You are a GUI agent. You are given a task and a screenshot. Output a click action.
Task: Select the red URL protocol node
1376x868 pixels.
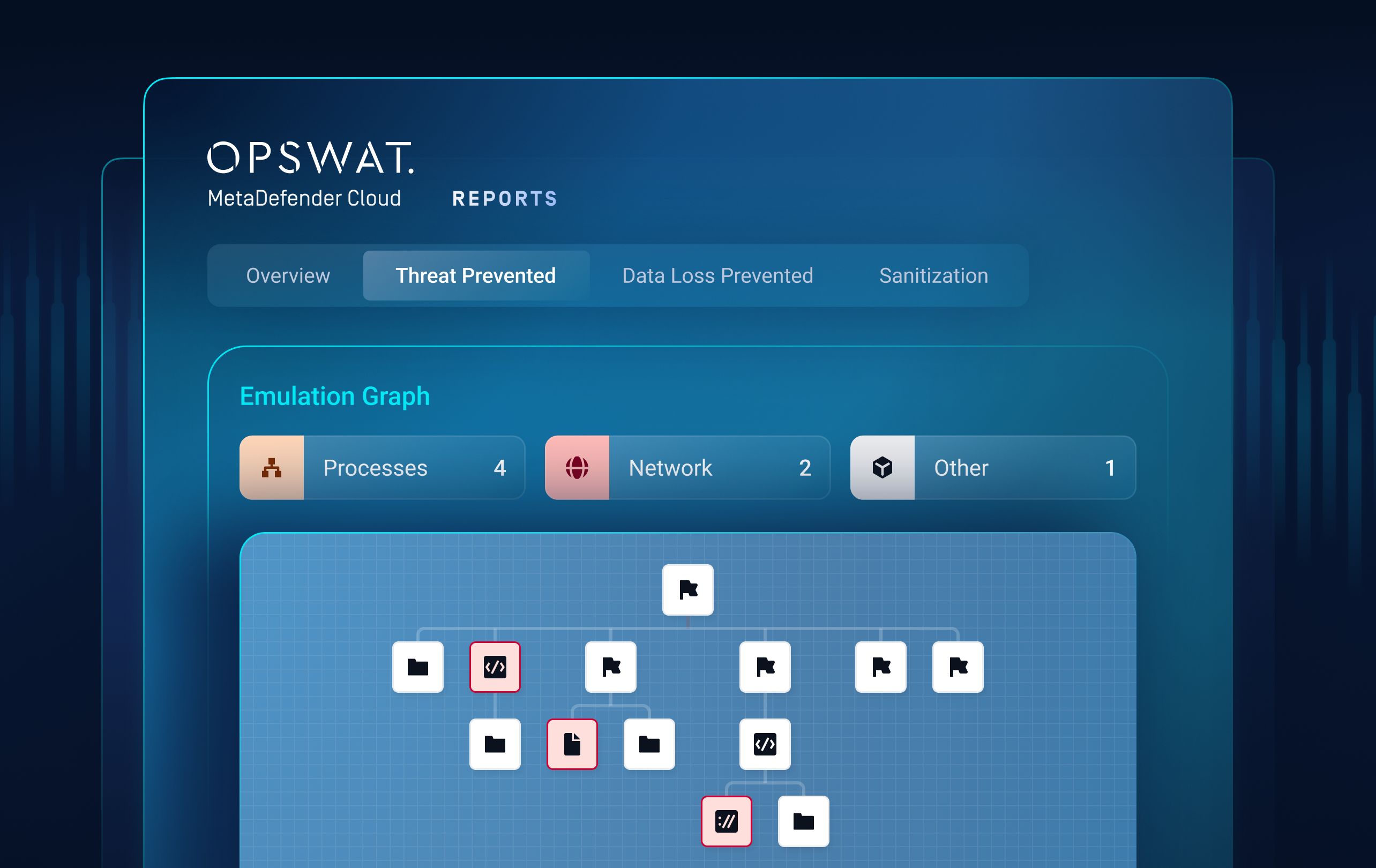(x=726, y=821)
